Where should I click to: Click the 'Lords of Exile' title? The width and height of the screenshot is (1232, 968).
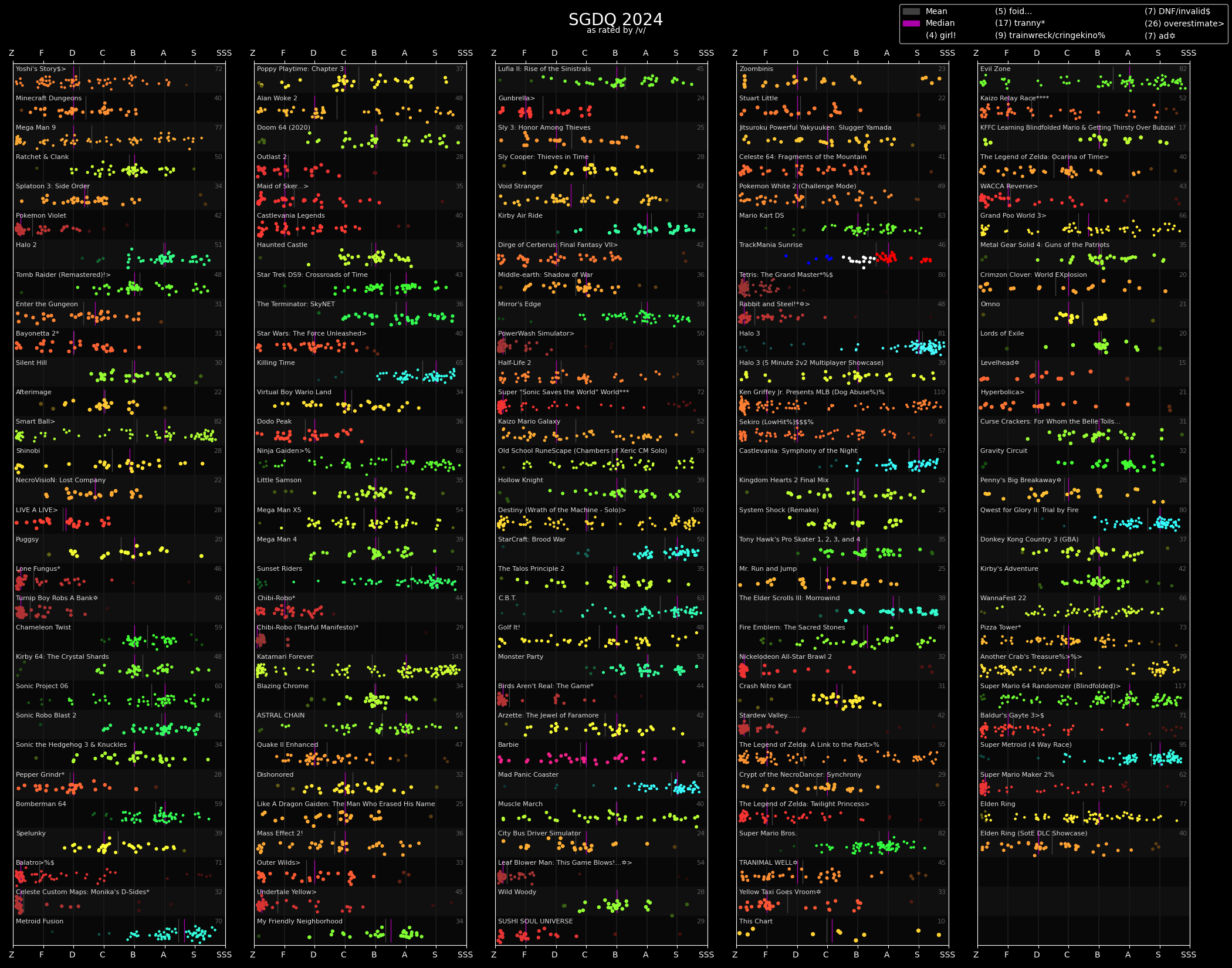[1002, 334]
